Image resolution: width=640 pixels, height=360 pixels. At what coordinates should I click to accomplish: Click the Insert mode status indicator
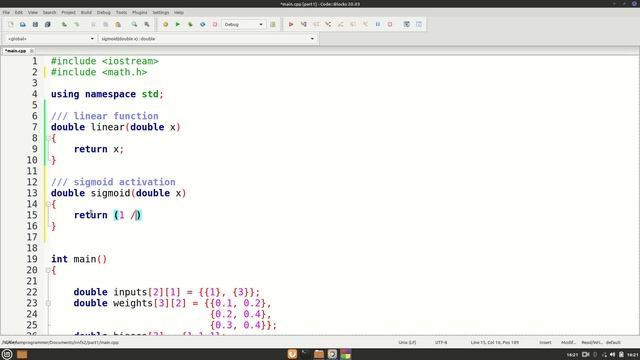tap(545, 342)
